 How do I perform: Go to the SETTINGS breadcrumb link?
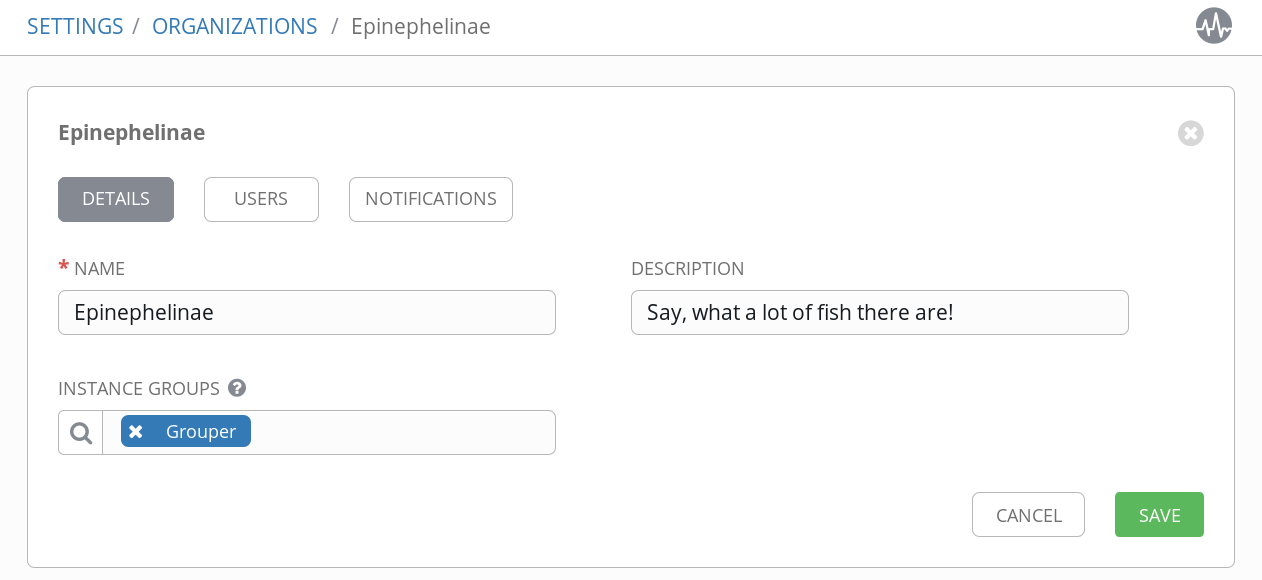coord(75,26)
